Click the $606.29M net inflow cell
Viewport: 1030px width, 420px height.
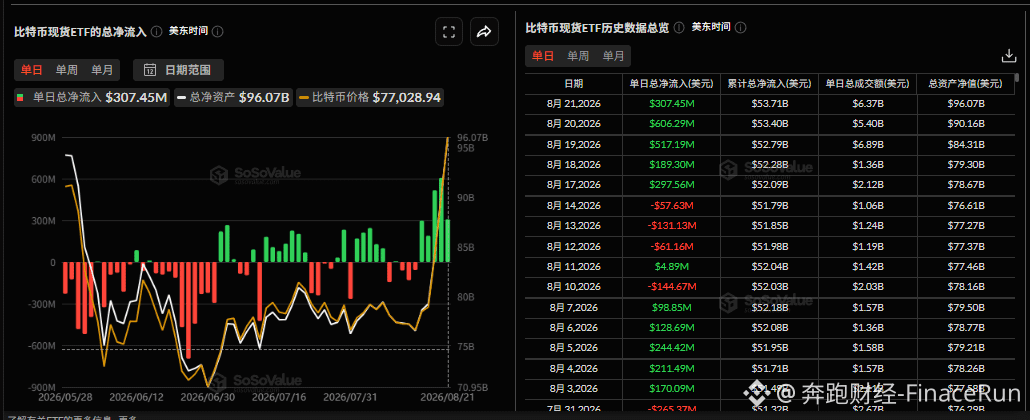(671, 124)
